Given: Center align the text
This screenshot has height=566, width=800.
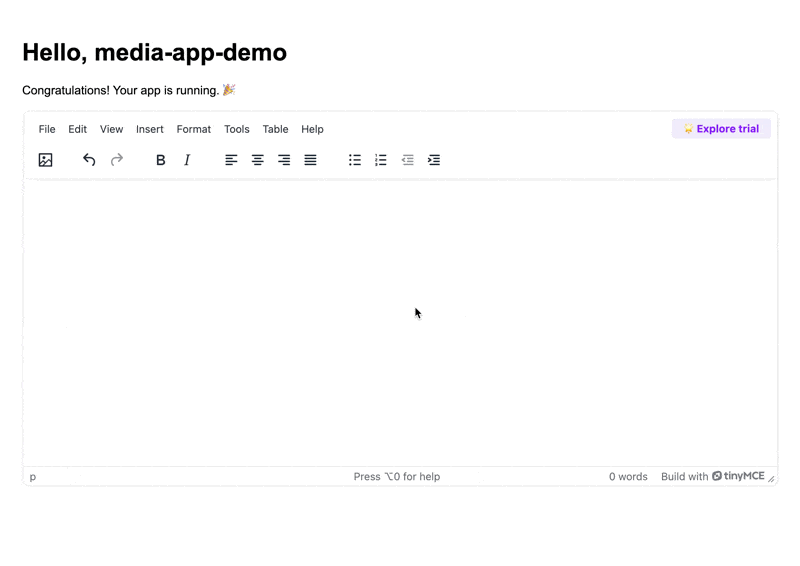Looking at the screenshot, I should 258,160.
